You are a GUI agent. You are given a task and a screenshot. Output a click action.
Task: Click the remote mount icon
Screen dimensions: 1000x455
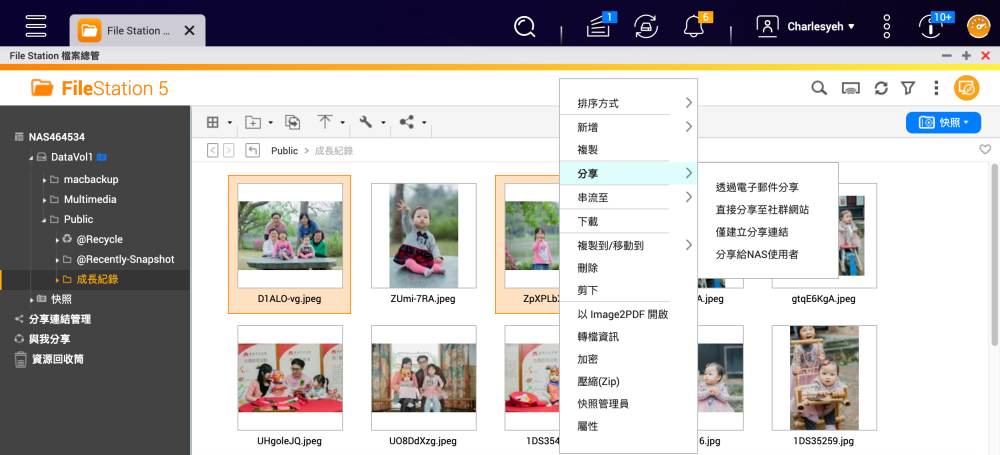[x=850, y=88]
